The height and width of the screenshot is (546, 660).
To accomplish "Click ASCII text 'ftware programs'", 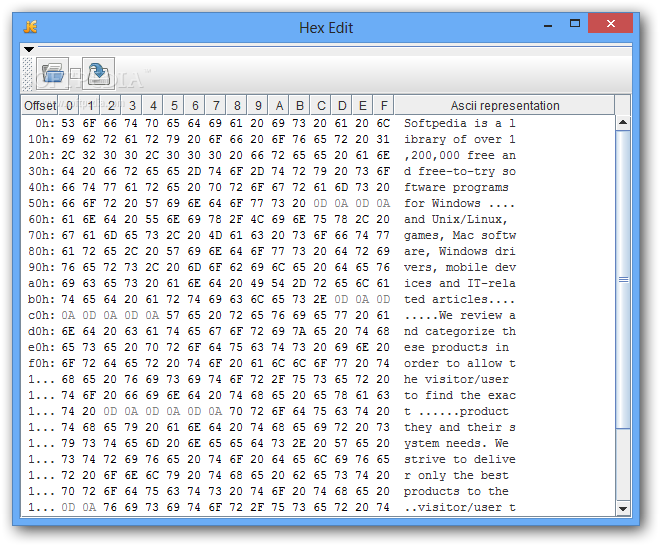I will point(456,187).
